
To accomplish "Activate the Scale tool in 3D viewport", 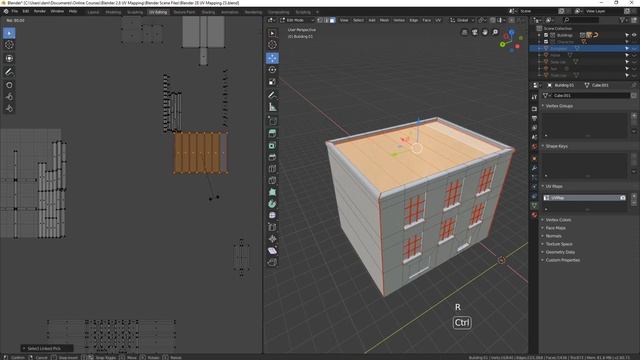I will (x=272, y=82).
